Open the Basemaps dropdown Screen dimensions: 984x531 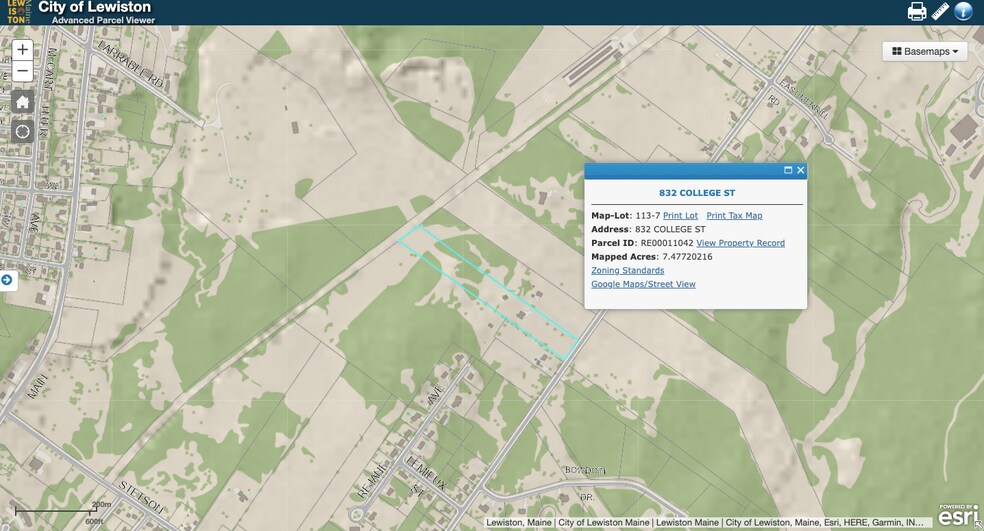925,51
